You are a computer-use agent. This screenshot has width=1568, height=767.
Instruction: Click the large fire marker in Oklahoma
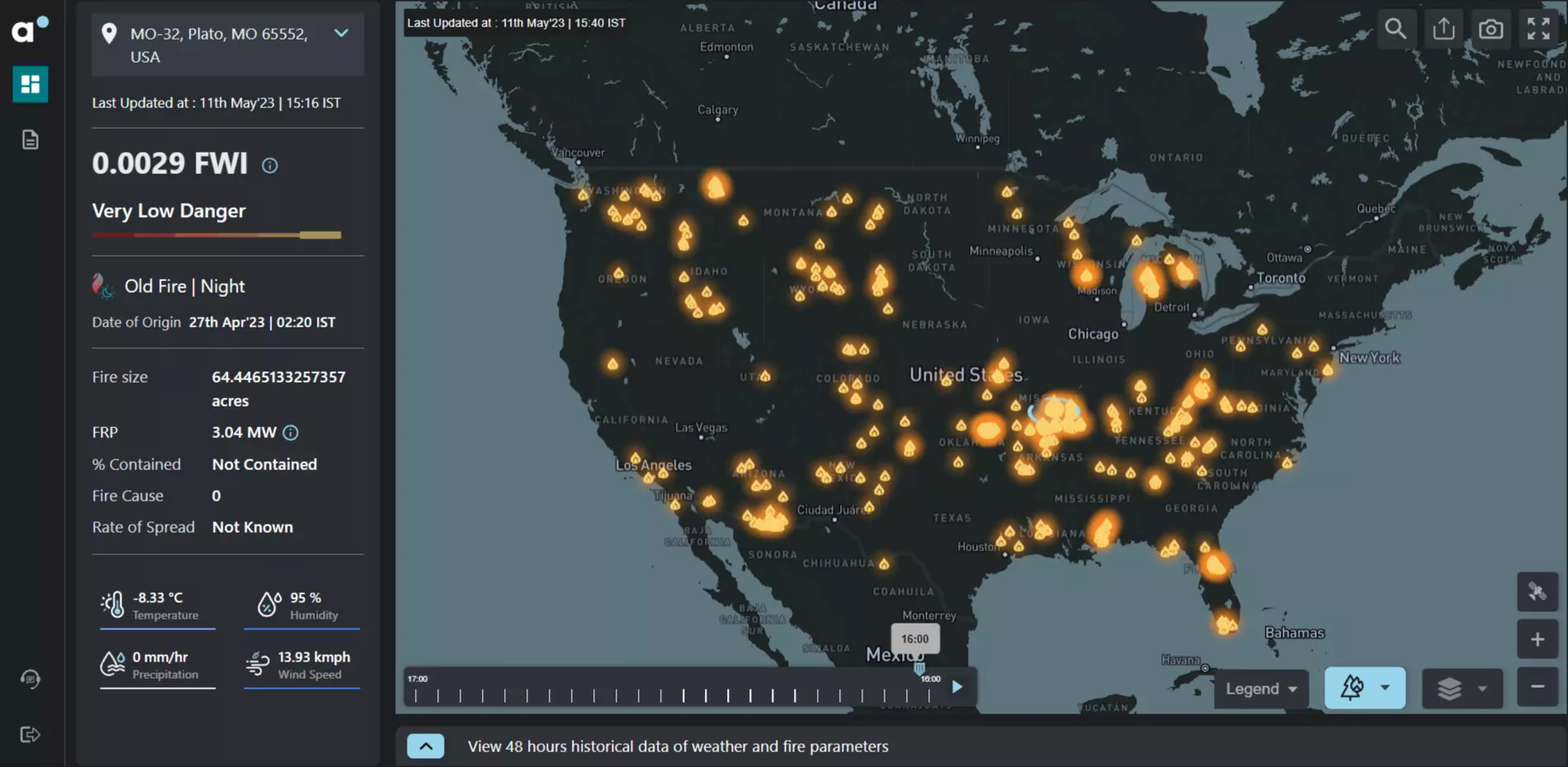coord(988,428)
